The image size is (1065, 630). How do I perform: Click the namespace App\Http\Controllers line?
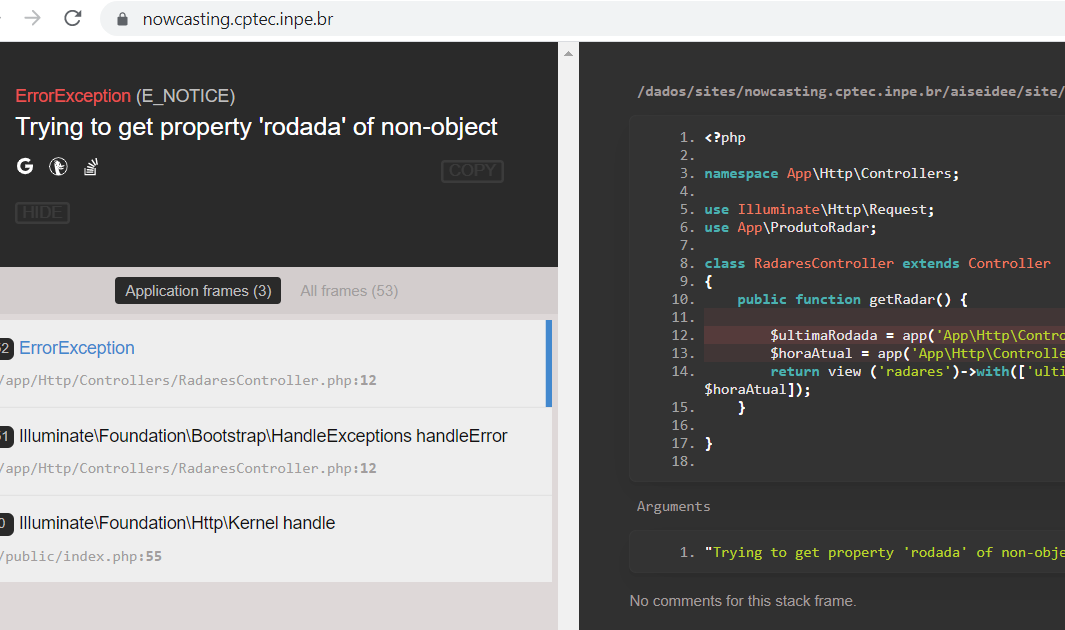[831, 173]
